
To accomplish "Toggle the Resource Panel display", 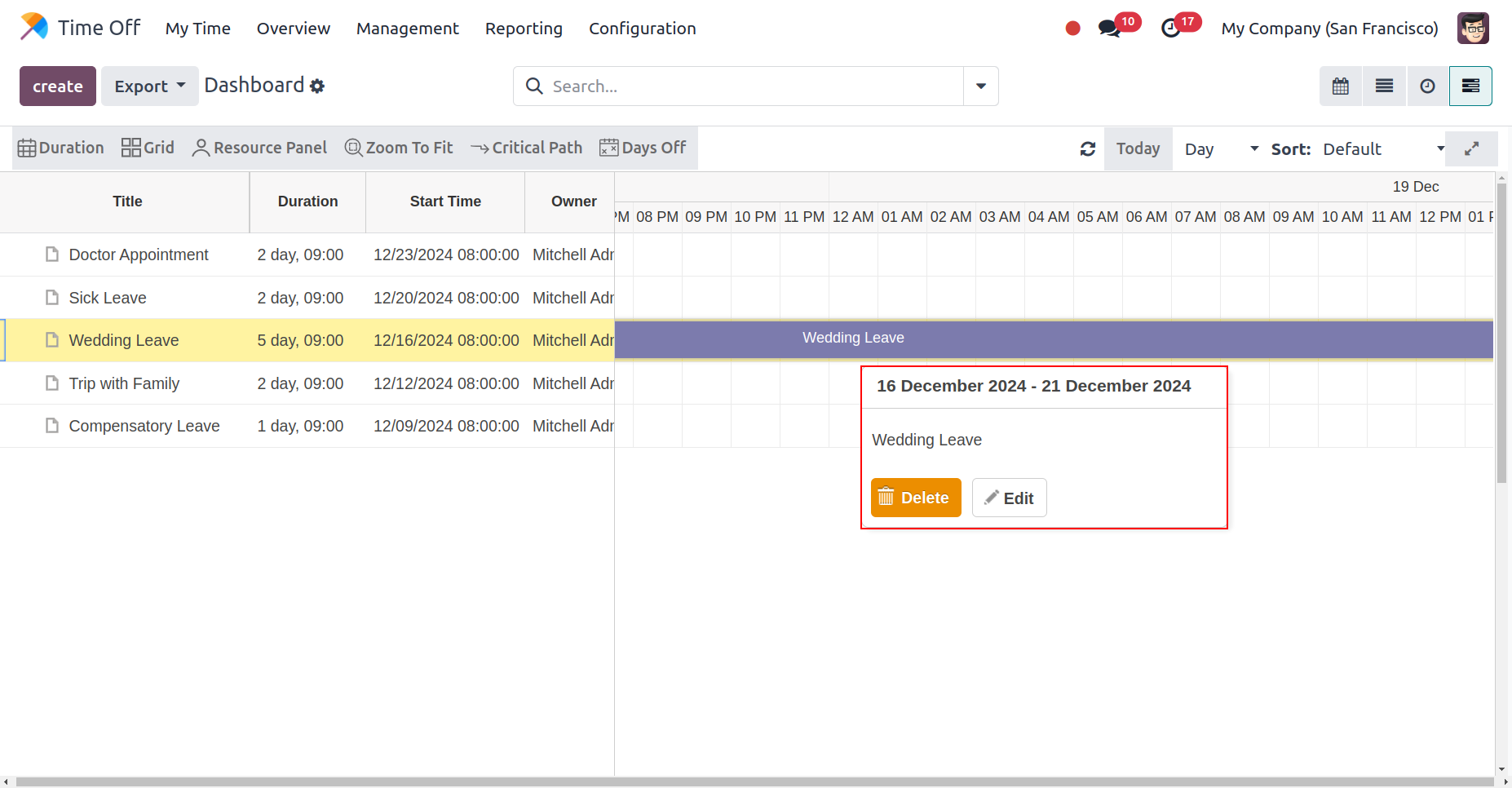I will [x=259, y=148].
